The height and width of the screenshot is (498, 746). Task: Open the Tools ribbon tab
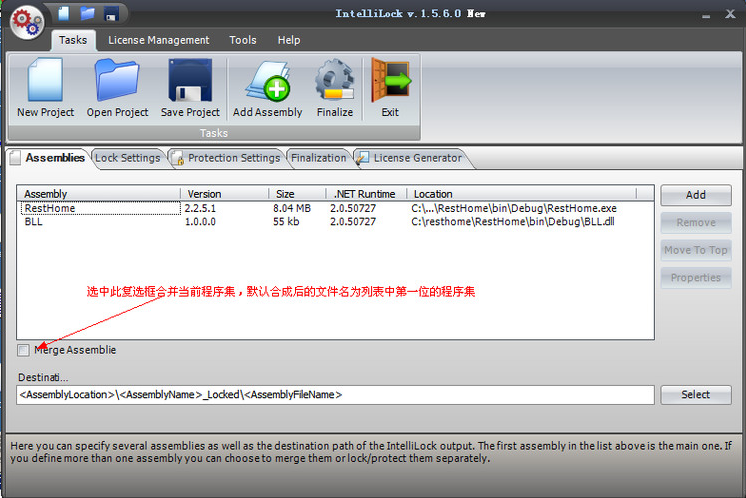click(x=243, y=40)
